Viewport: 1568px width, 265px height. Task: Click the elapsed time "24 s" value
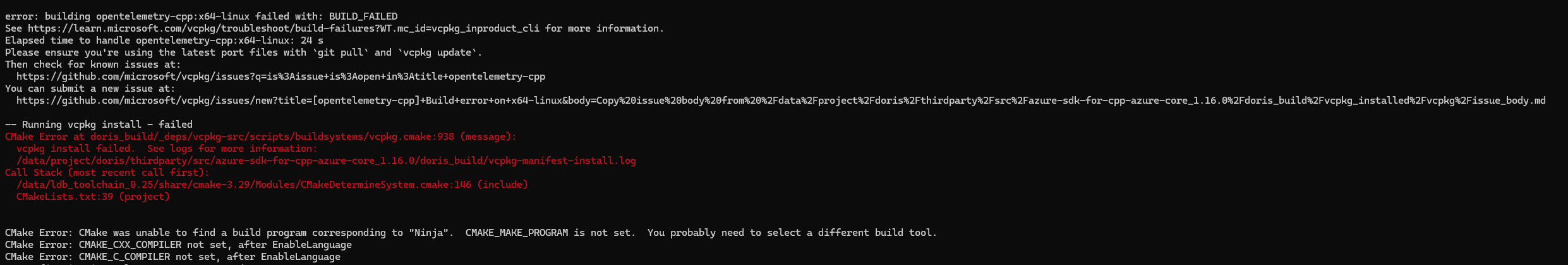311,40
